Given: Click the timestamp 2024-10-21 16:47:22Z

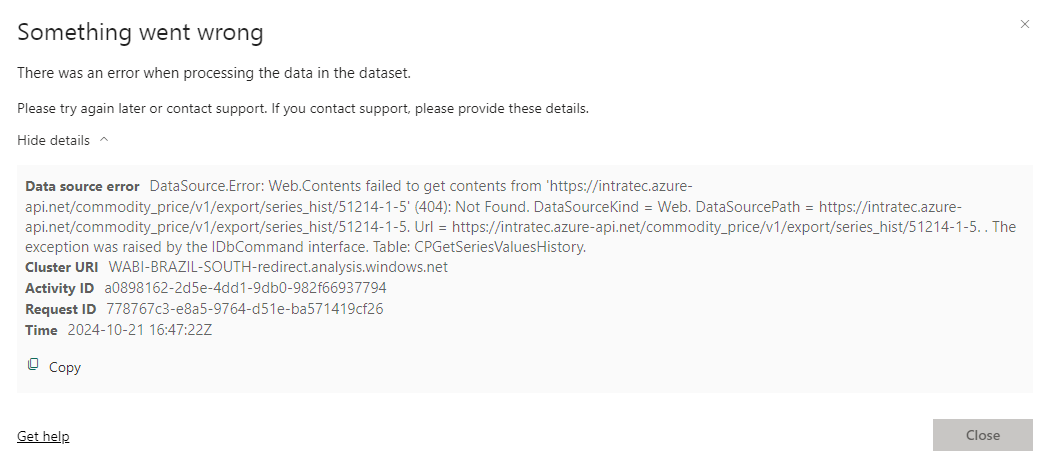Looking at the screenshot, I should tap(139, 330).
